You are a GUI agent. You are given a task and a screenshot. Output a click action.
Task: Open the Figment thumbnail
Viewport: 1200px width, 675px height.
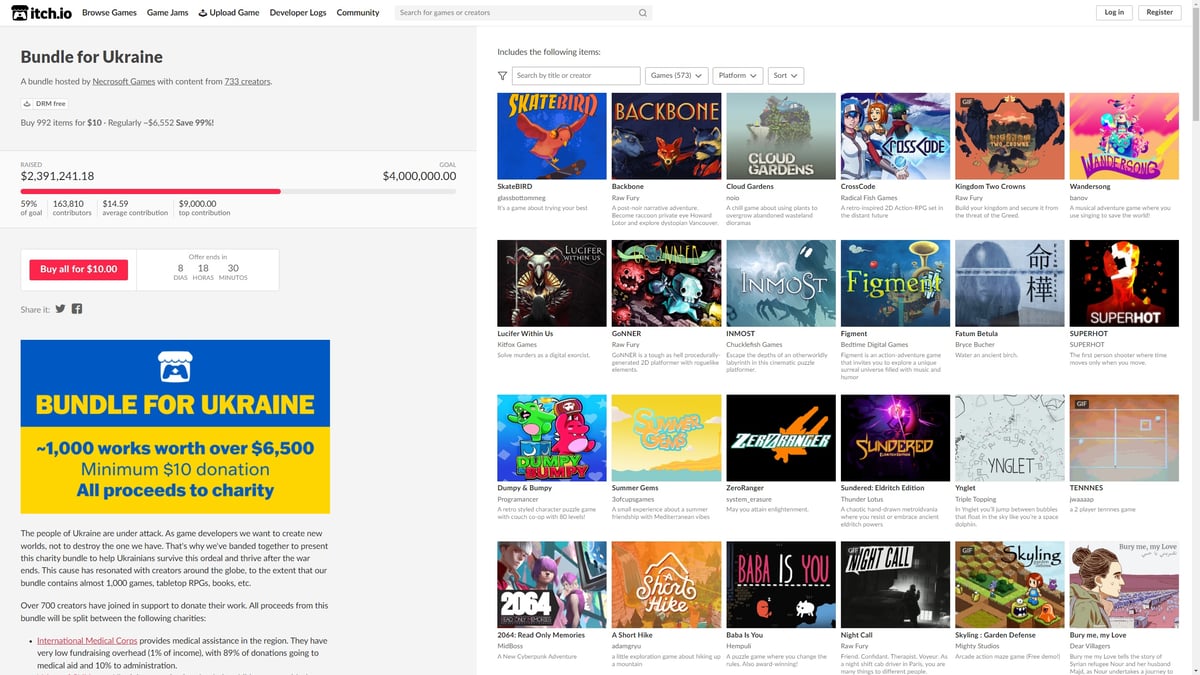[x=895, y=283]
